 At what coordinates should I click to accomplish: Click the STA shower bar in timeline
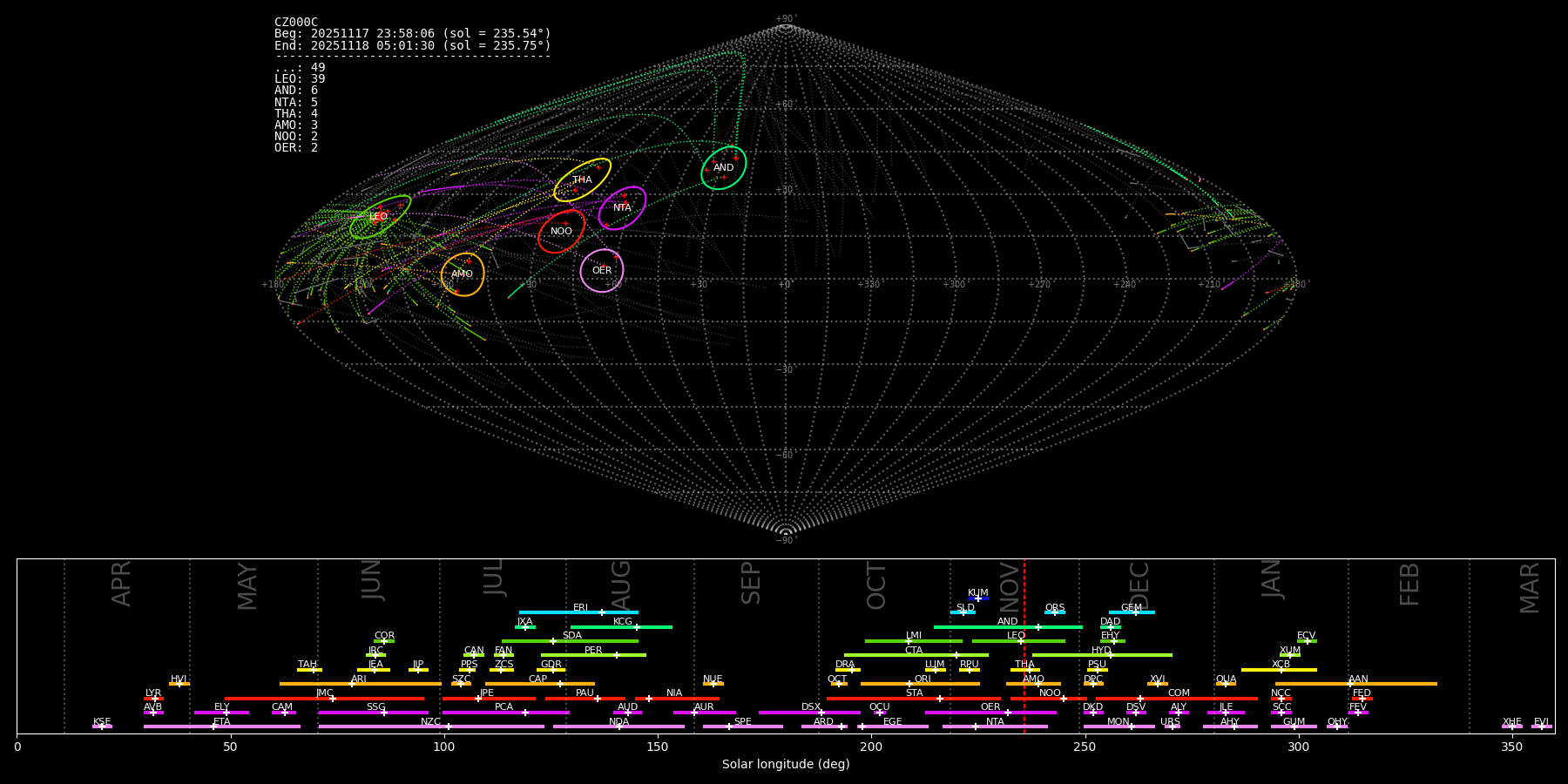coord(913,699)
